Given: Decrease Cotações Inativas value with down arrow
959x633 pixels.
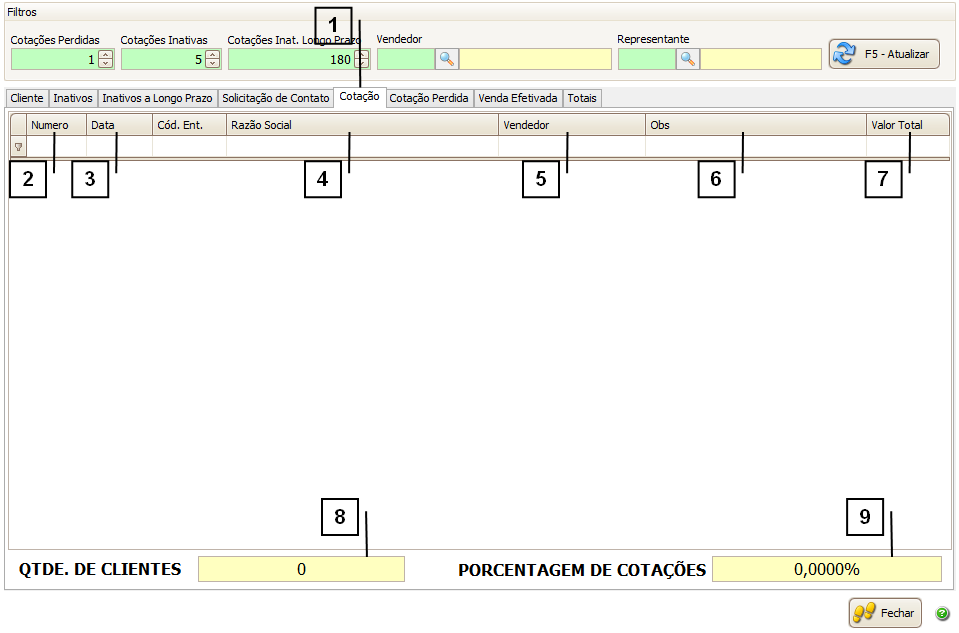Looking at the screenshot, I should [x=212, y=64].
